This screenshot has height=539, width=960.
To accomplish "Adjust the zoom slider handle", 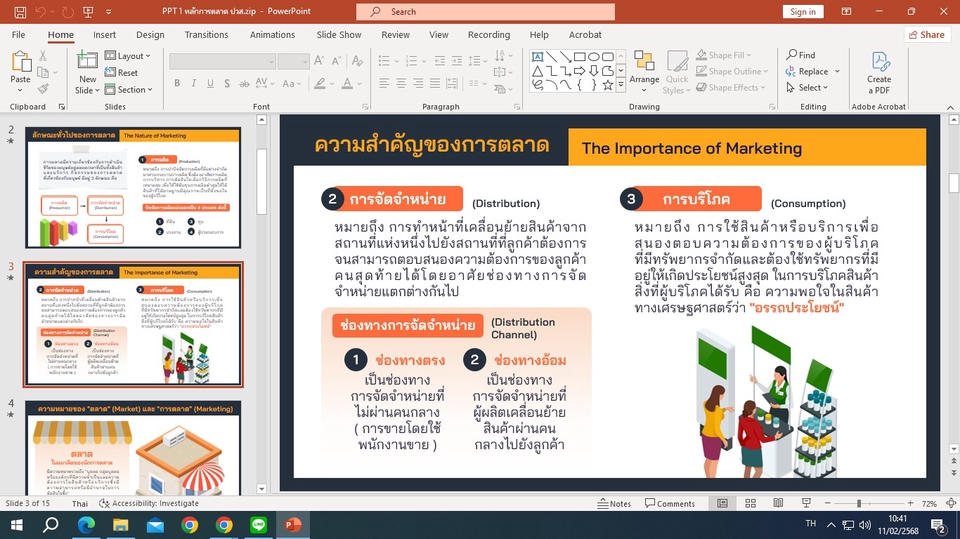I will (859, 503).
